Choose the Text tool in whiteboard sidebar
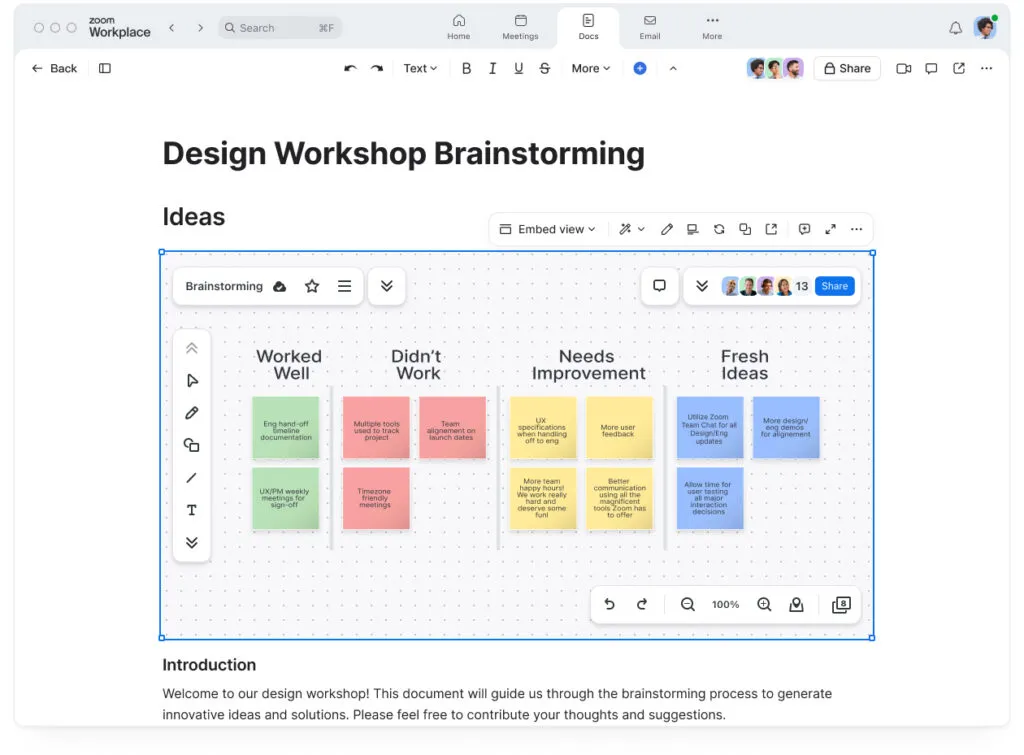Screen dimensions: 1024x755 pos(192,510)
